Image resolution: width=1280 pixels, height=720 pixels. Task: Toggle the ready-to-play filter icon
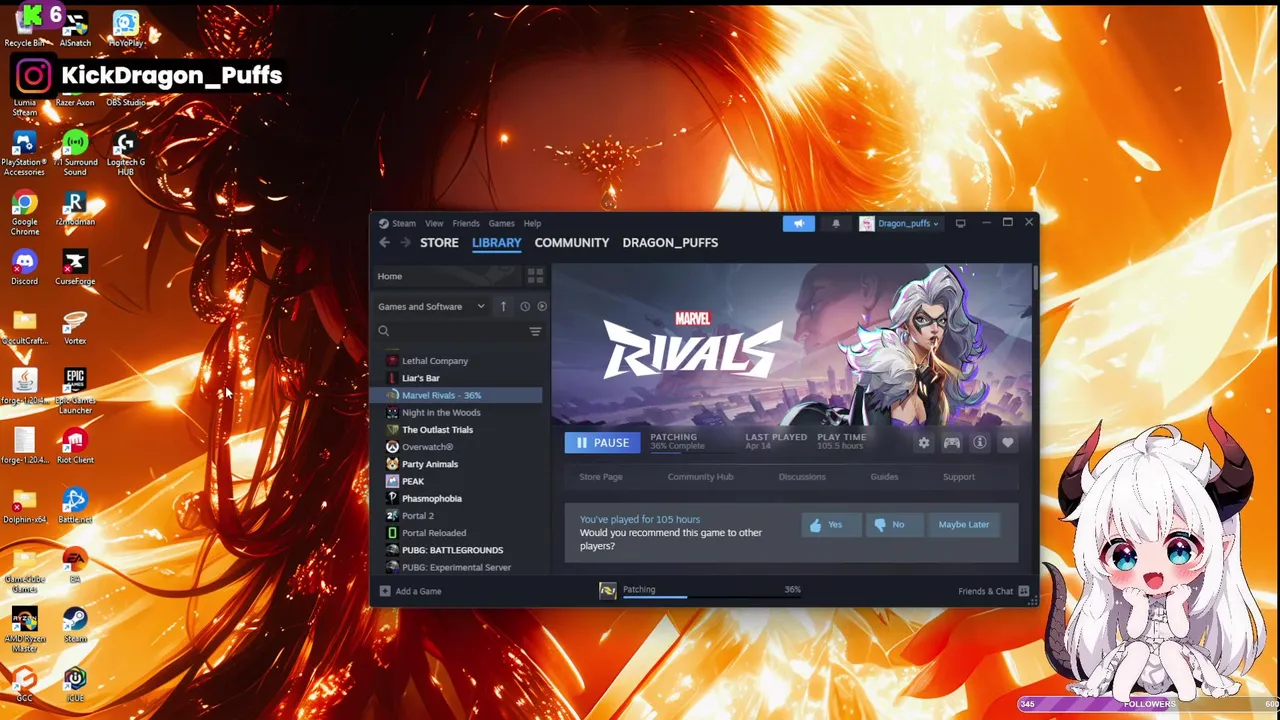542,306
